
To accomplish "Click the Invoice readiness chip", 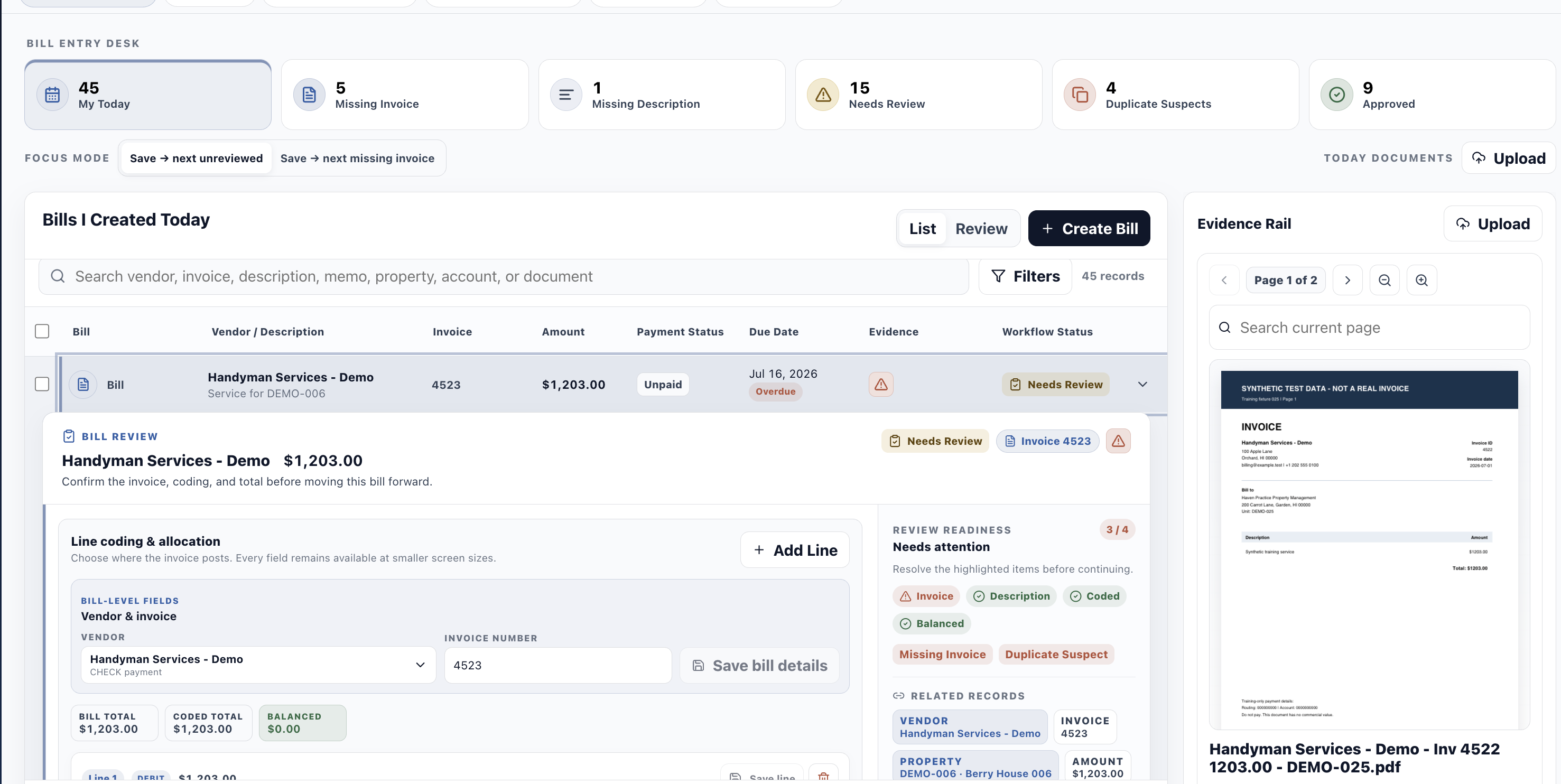I will pos(926,596).
